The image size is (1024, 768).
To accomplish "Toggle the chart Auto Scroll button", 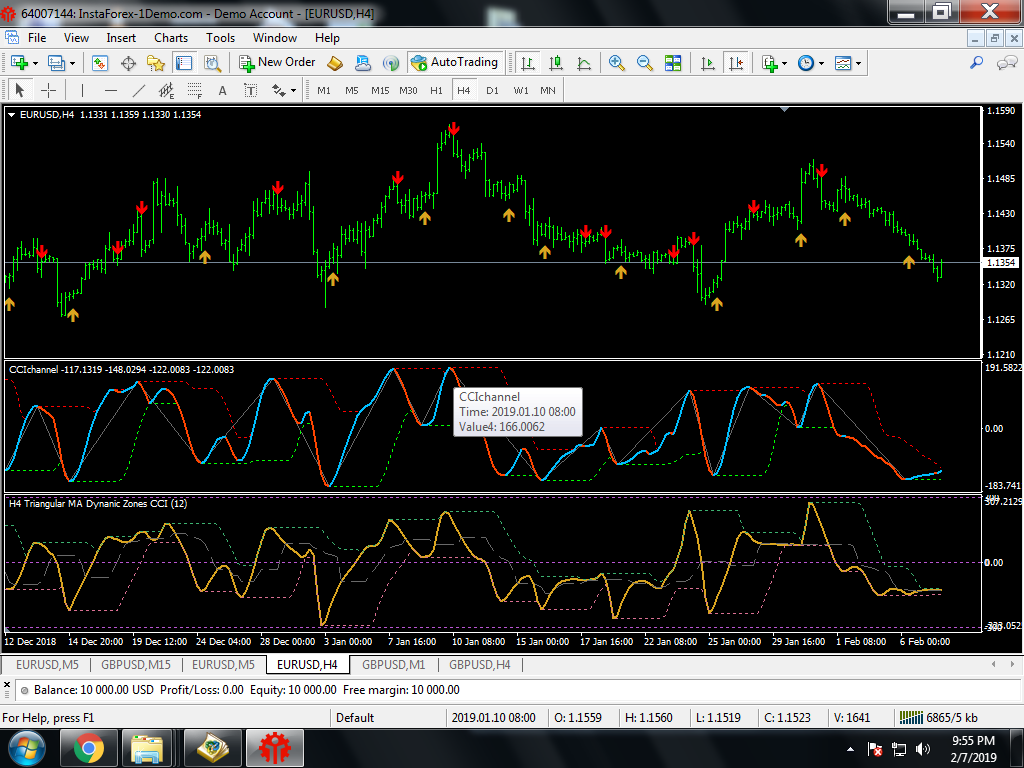I will click(x=708, y=63).
